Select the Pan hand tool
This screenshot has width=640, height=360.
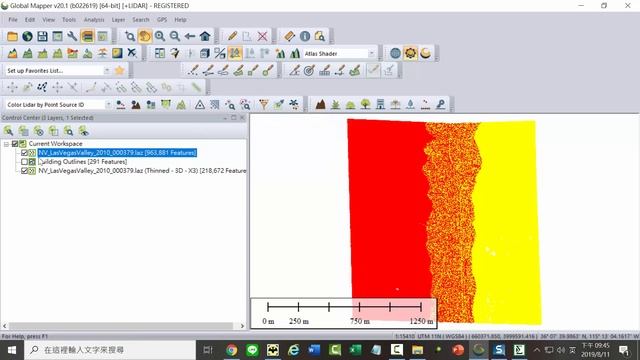[144, 36]
